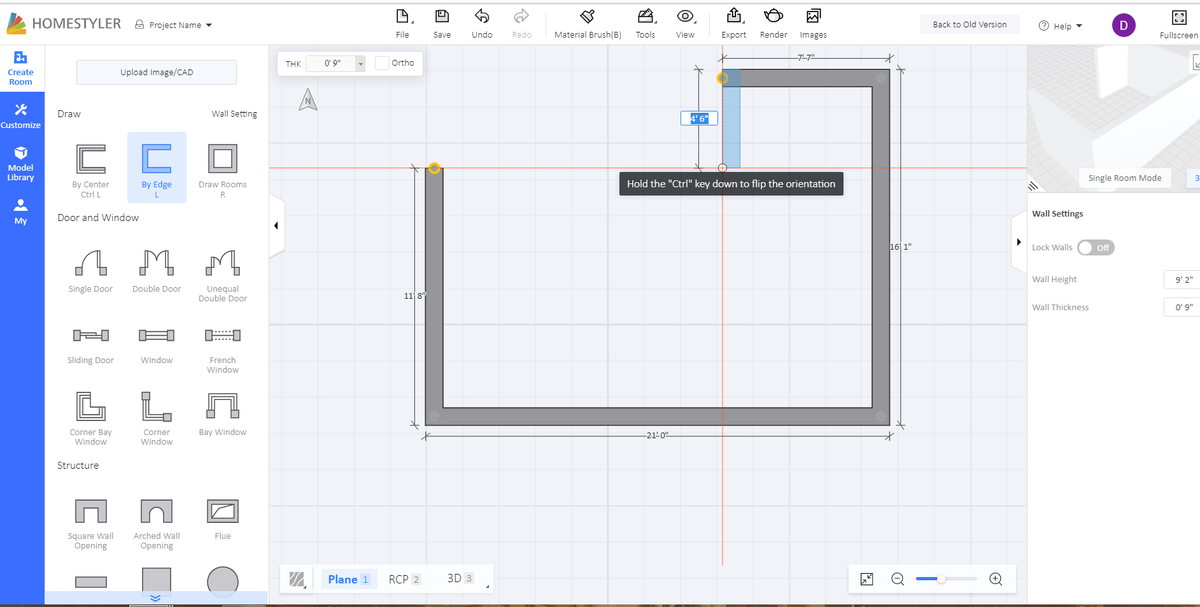Screen dimensions: 1200x607
Task: Open the Render teapot icon
Action: [x=773, y=16]
